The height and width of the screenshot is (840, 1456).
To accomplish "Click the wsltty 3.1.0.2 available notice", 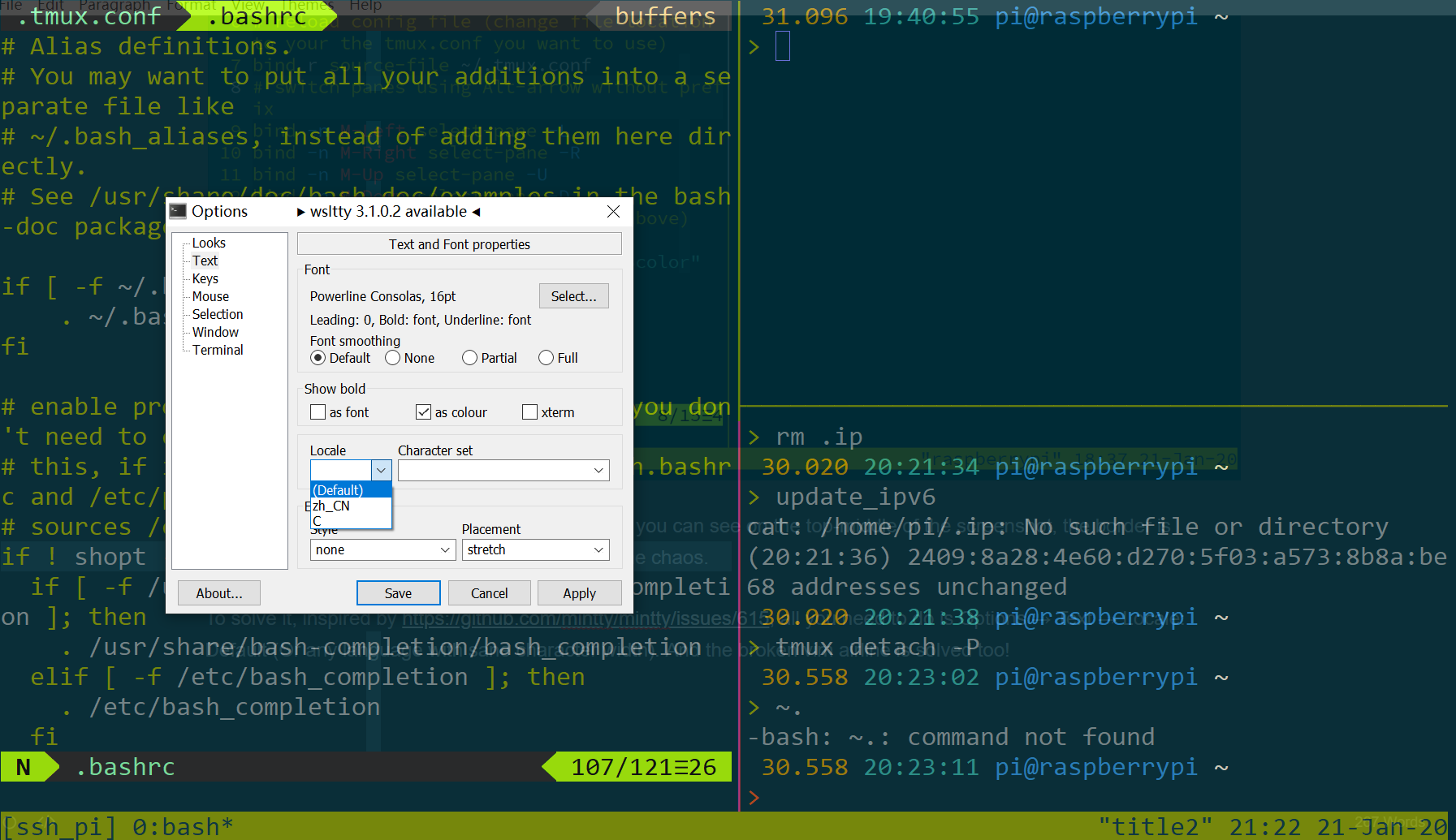I will pyautogui.click(x=389, y=211).
